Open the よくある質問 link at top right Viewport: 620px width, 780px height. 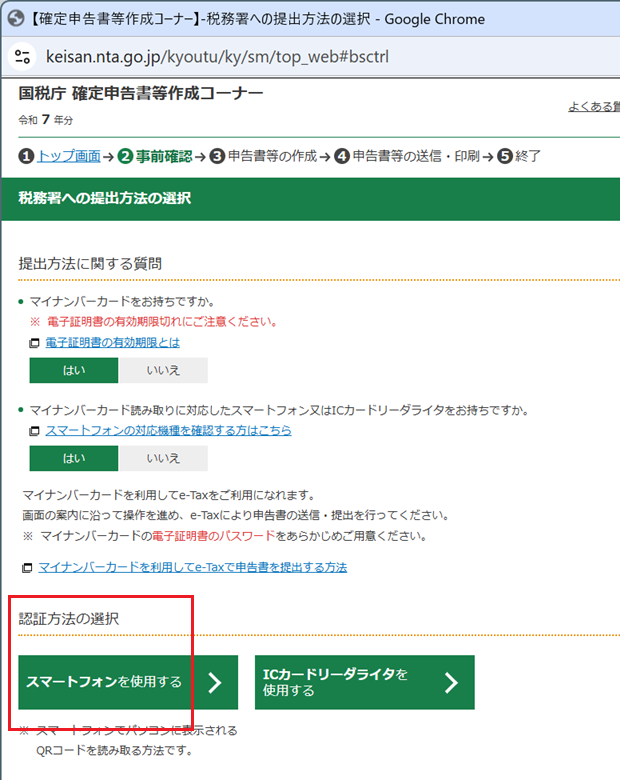[593, 106]
